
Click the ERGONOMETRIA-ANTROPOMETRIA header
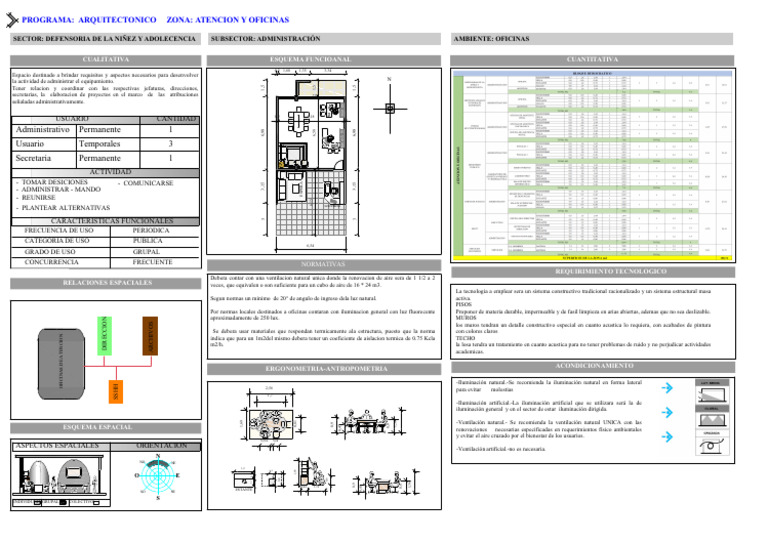(x=326, y=369)
